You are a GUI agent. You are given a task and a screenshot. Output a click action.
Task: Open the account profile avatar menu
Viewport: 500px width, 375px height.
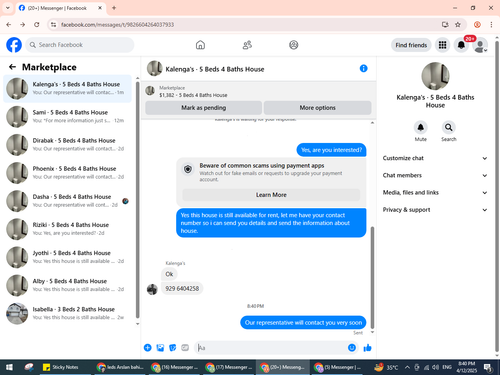tap(480, 45)
